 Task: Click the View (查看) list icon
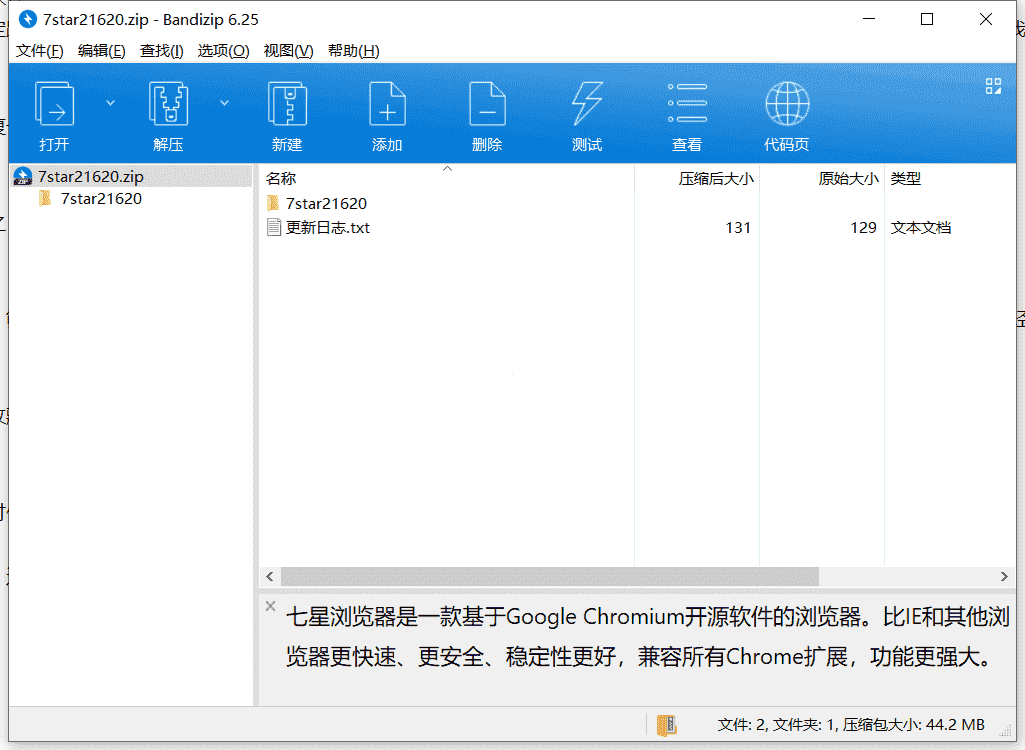point(687,103)
